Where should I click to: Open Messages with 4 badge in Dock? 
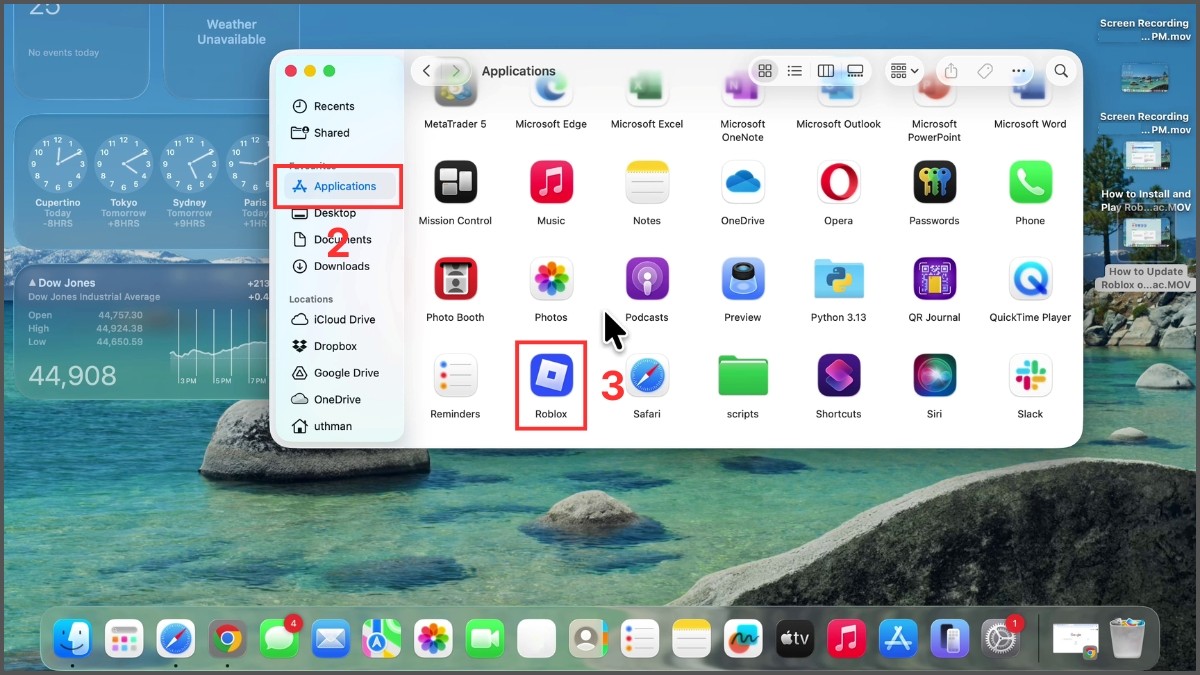(x=279, y=638)
